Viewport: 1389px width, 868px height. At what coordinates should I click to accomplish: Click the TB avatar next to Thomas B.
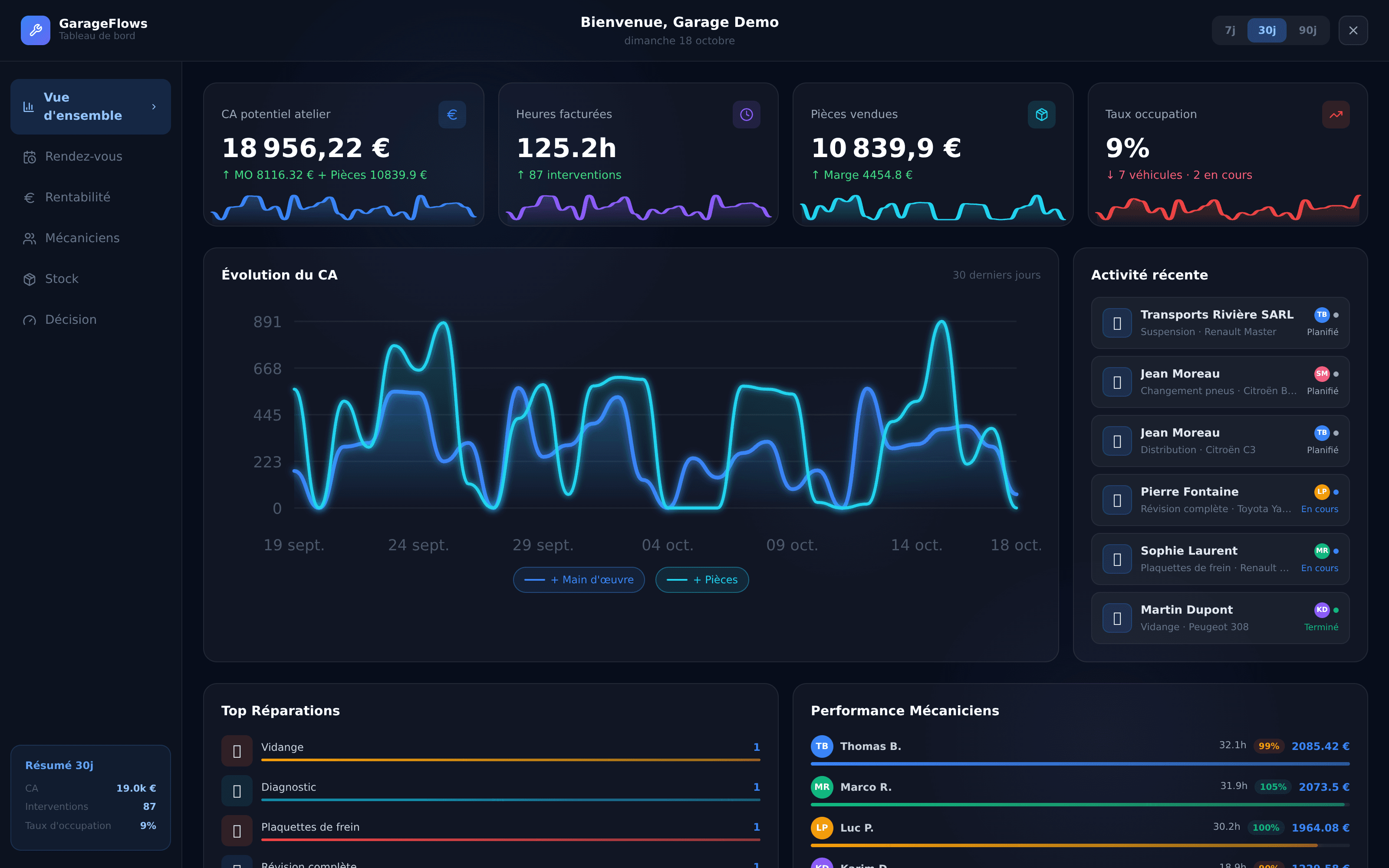(822, 746)
